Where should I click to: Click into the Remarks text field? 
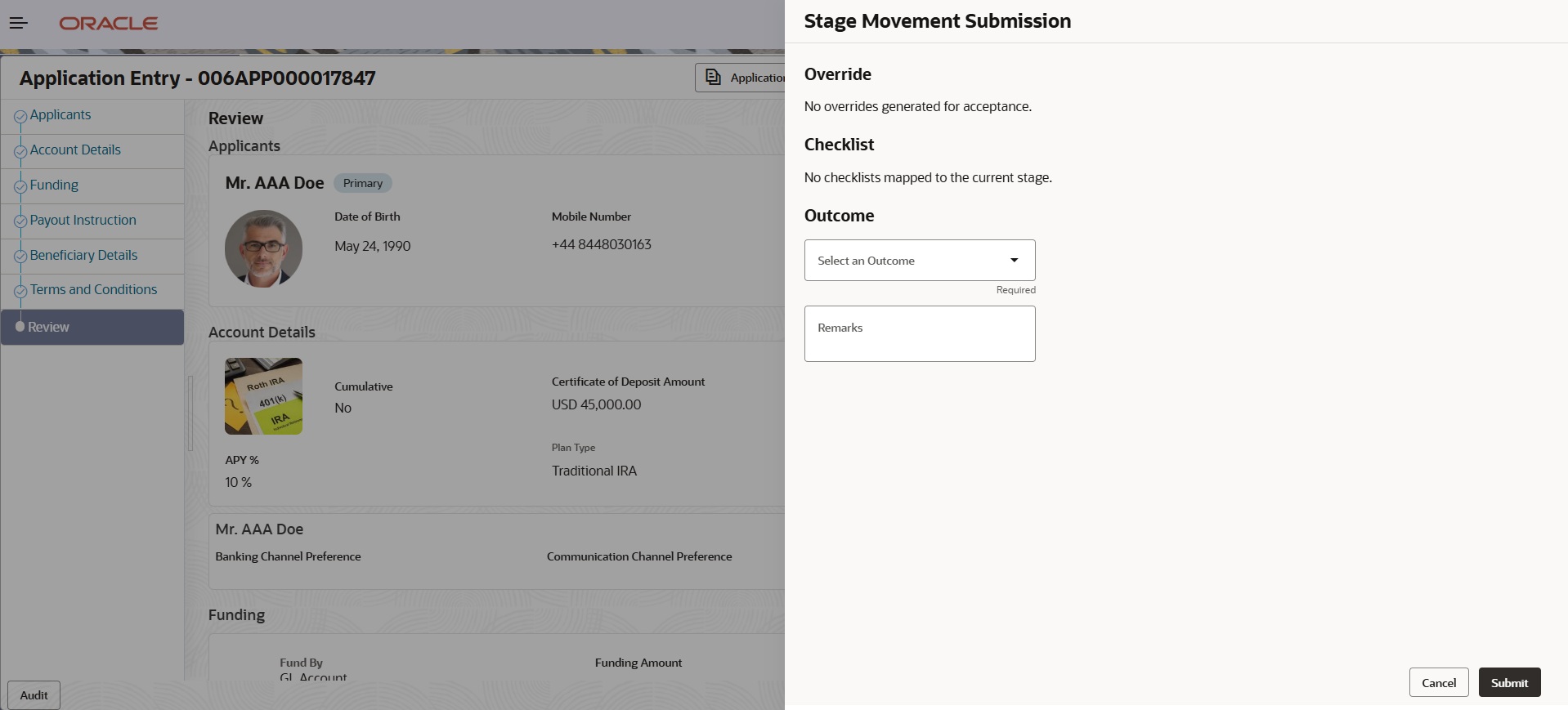tap(920, 334)
